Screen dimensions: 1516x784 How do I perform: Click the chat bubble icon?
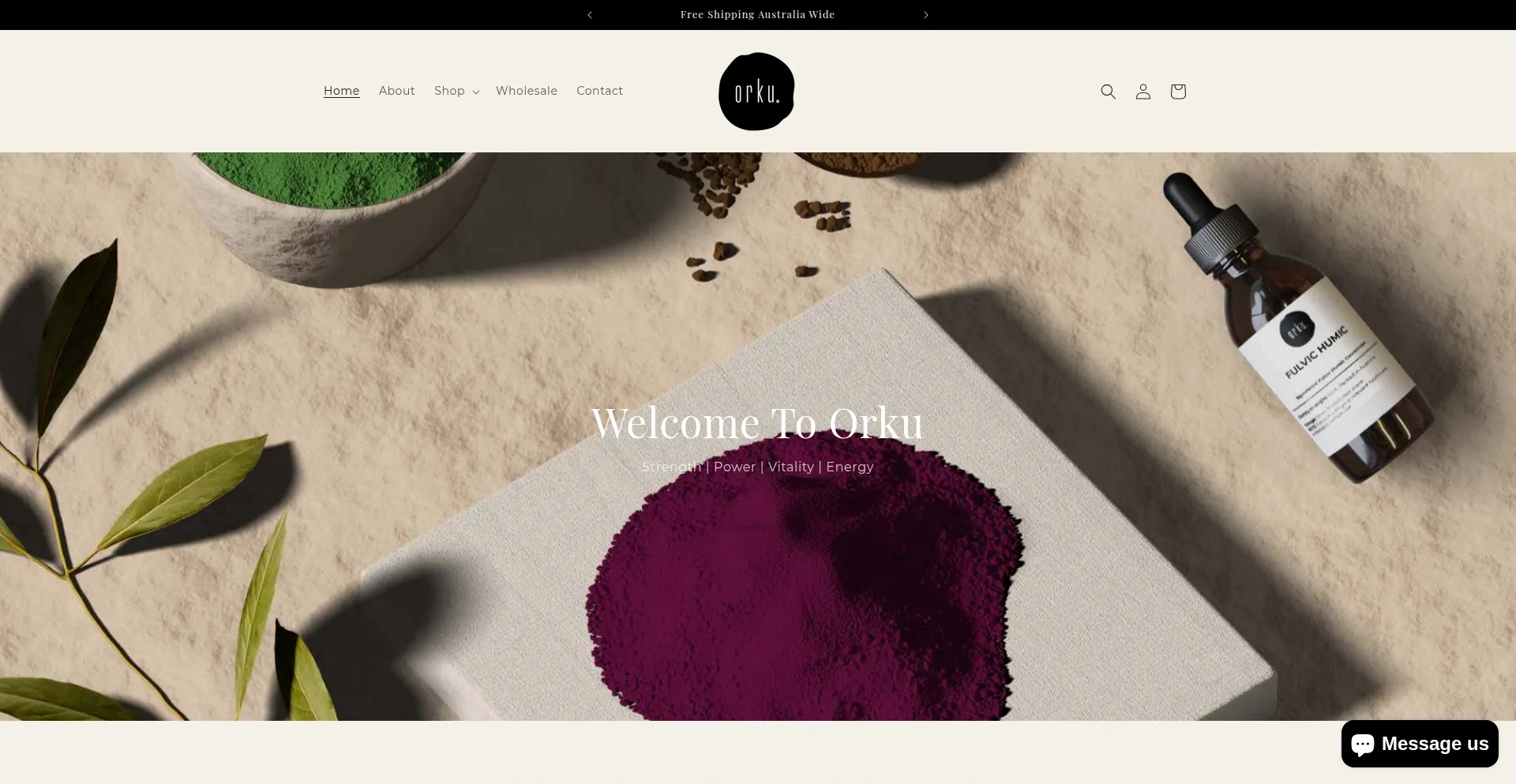1363,745
